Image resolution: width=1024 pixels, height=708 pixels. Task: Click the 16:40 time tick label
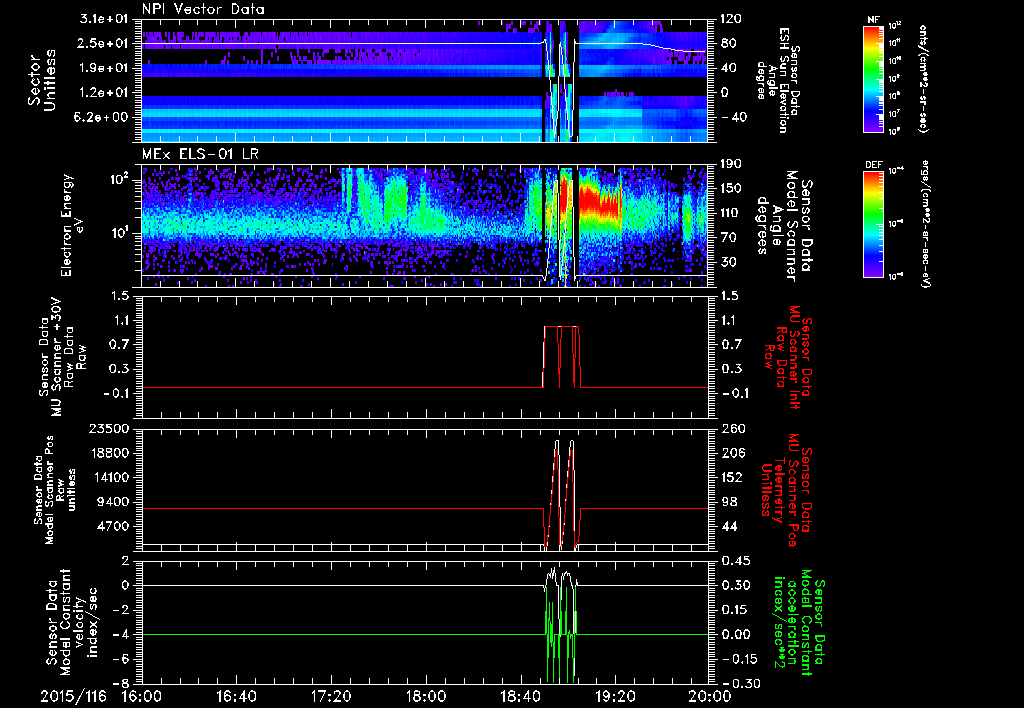pos(236,696)
